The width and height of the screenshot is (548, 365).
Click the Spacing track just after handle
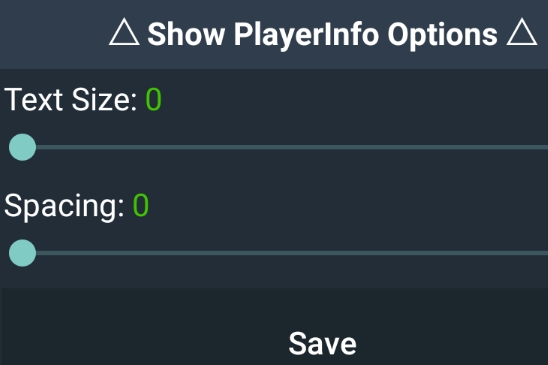tap(49, 253)
